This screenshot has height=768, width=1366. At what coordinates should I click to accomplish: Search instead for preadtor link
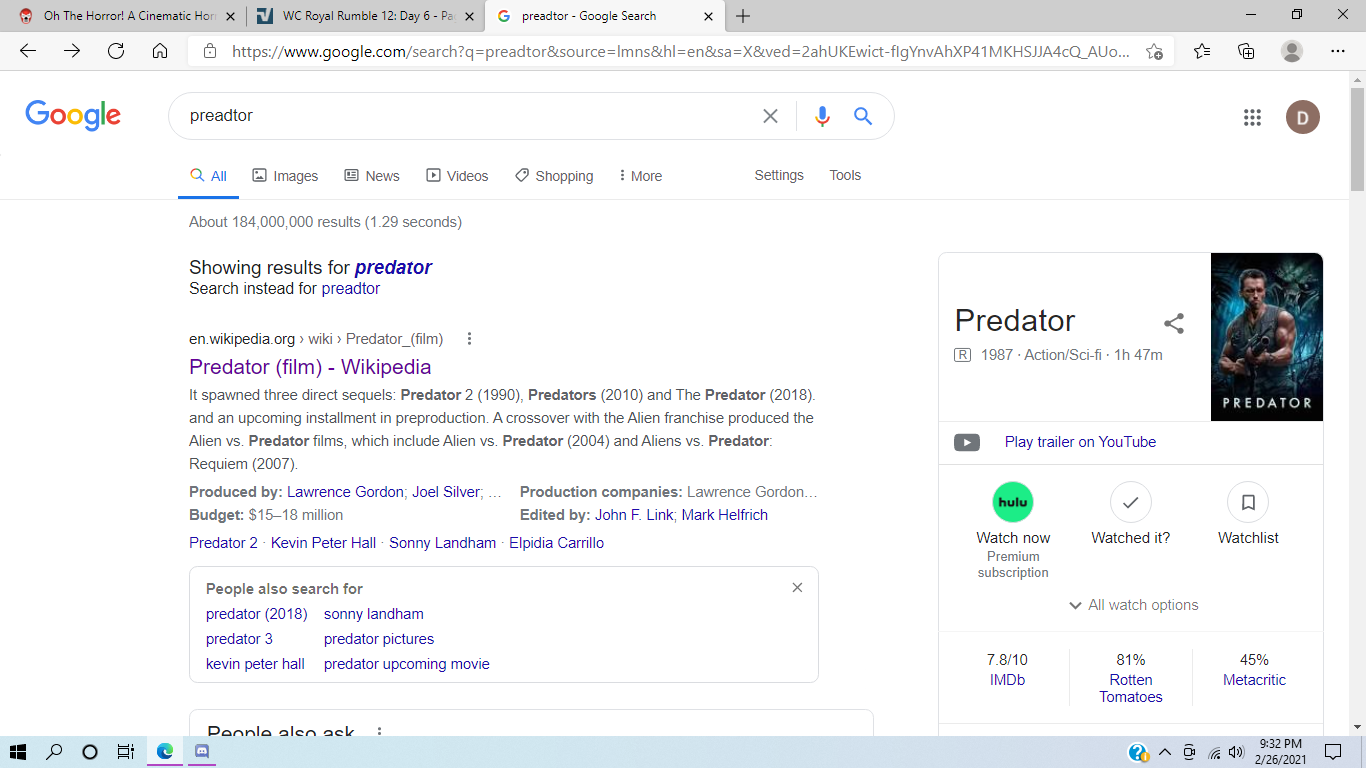pos(350,289)
